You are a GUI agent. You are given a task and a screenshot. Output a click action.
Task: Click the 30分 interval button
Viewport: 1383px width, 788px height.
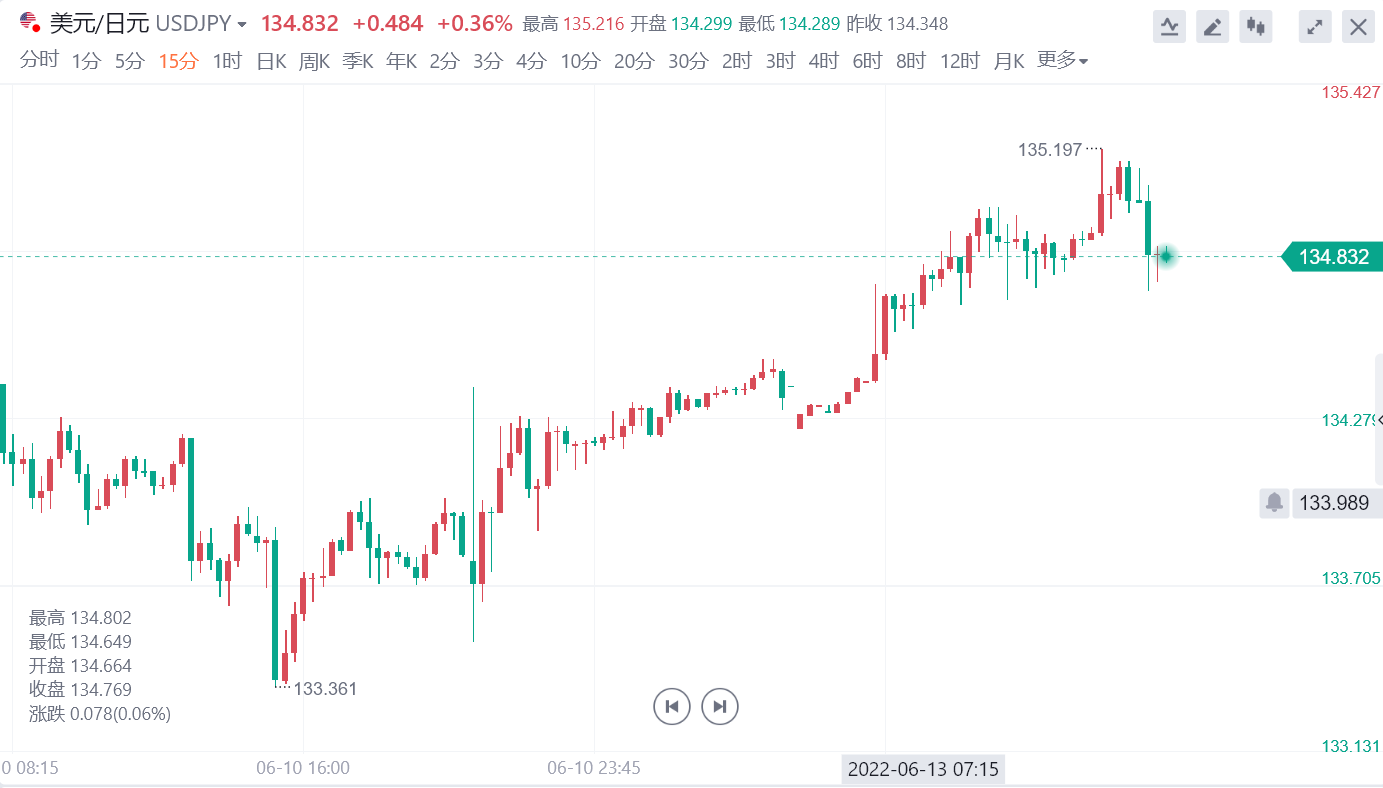coord(688,61)
